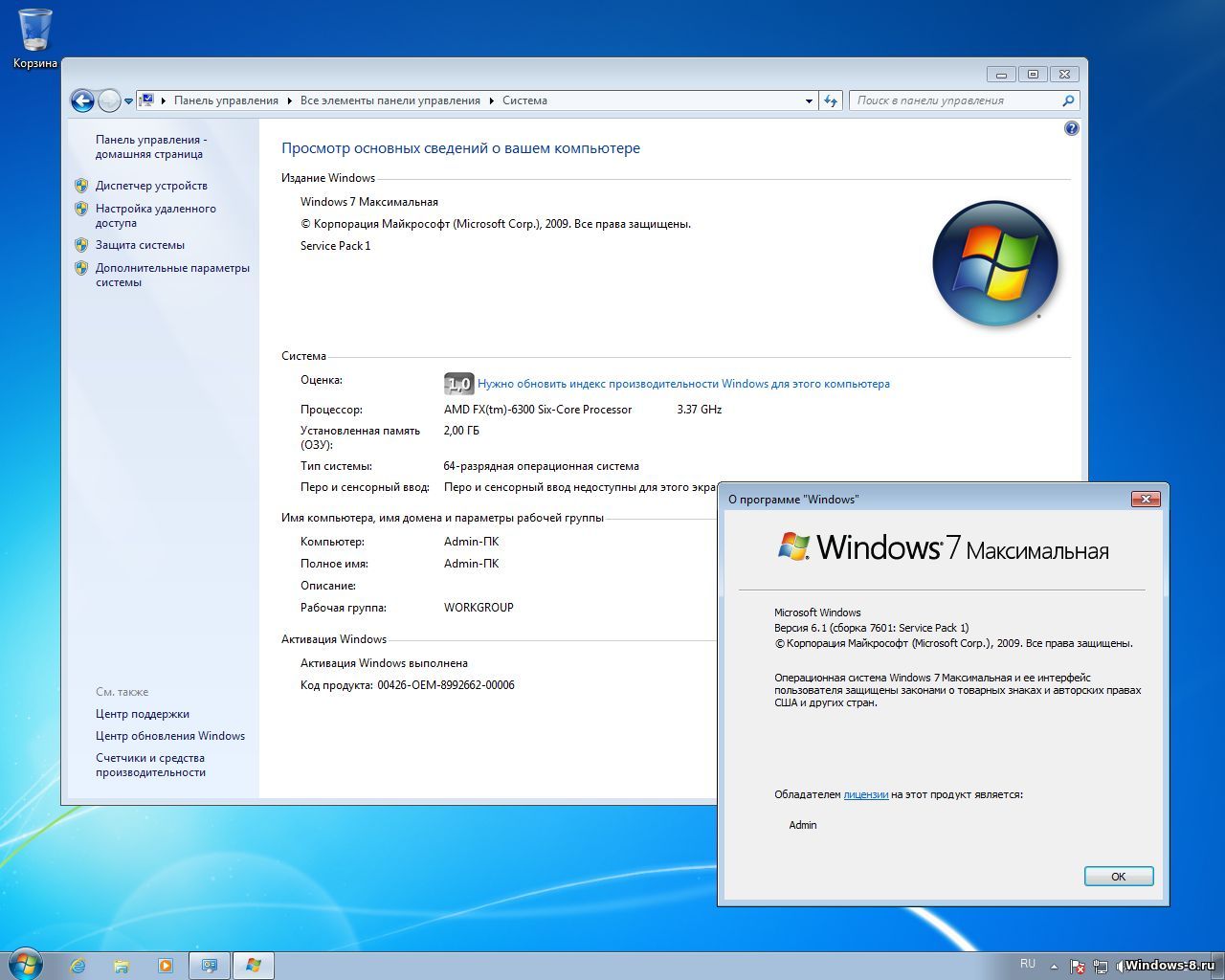Click 'Активация Windows выполнена' text

click(x=384, y=663)
